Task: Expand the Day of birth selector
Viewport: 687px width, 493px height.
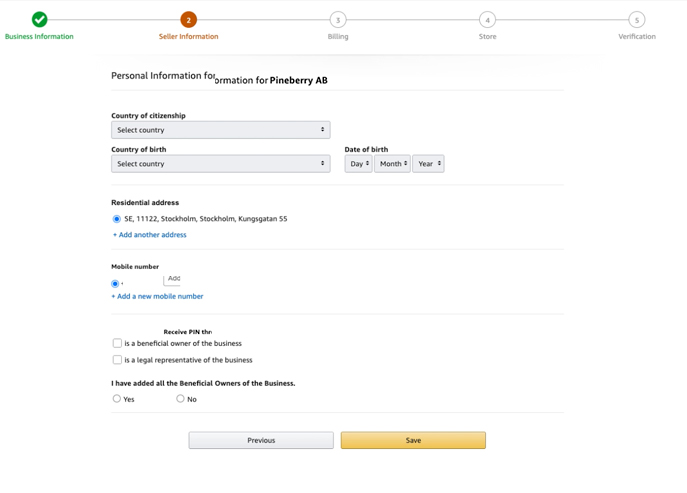Action: [358, 163]
